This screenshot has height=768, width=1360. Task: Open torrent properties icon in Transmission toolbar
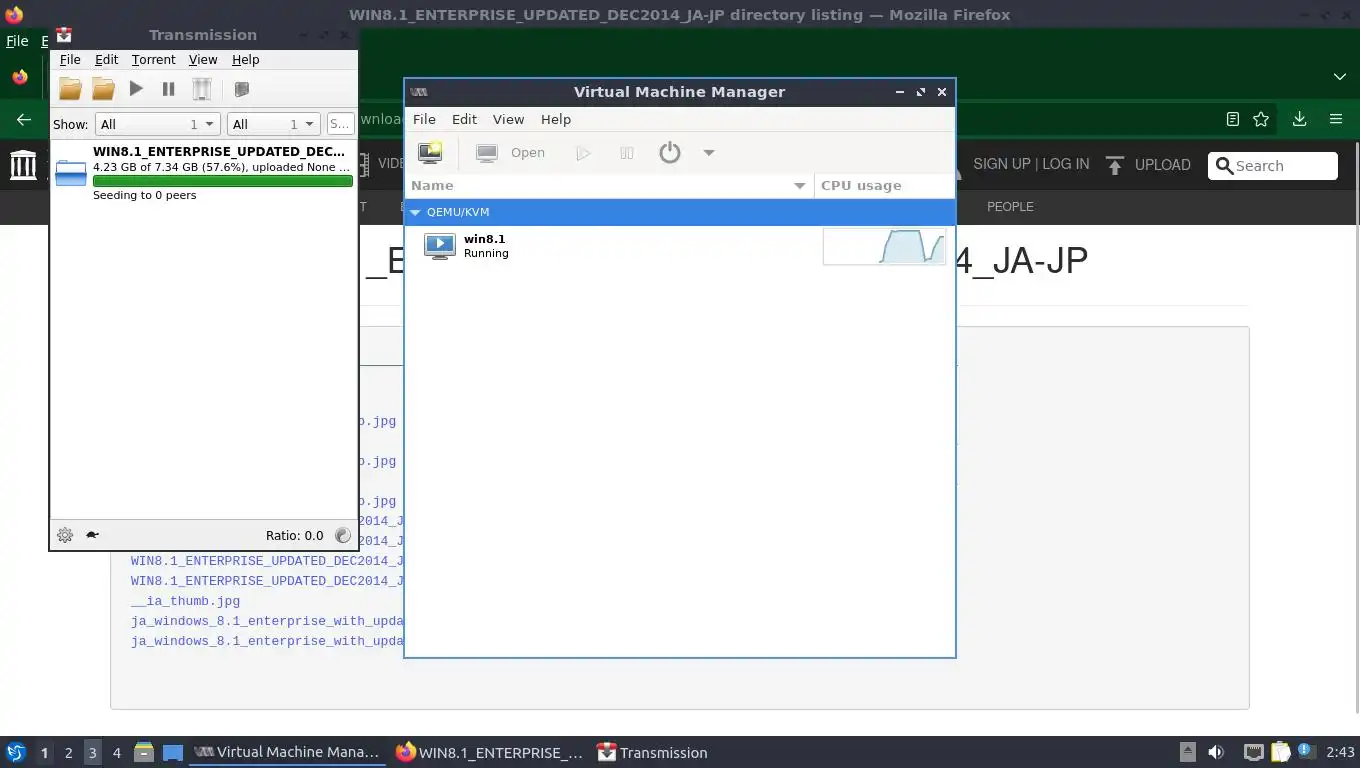point(241,89)
